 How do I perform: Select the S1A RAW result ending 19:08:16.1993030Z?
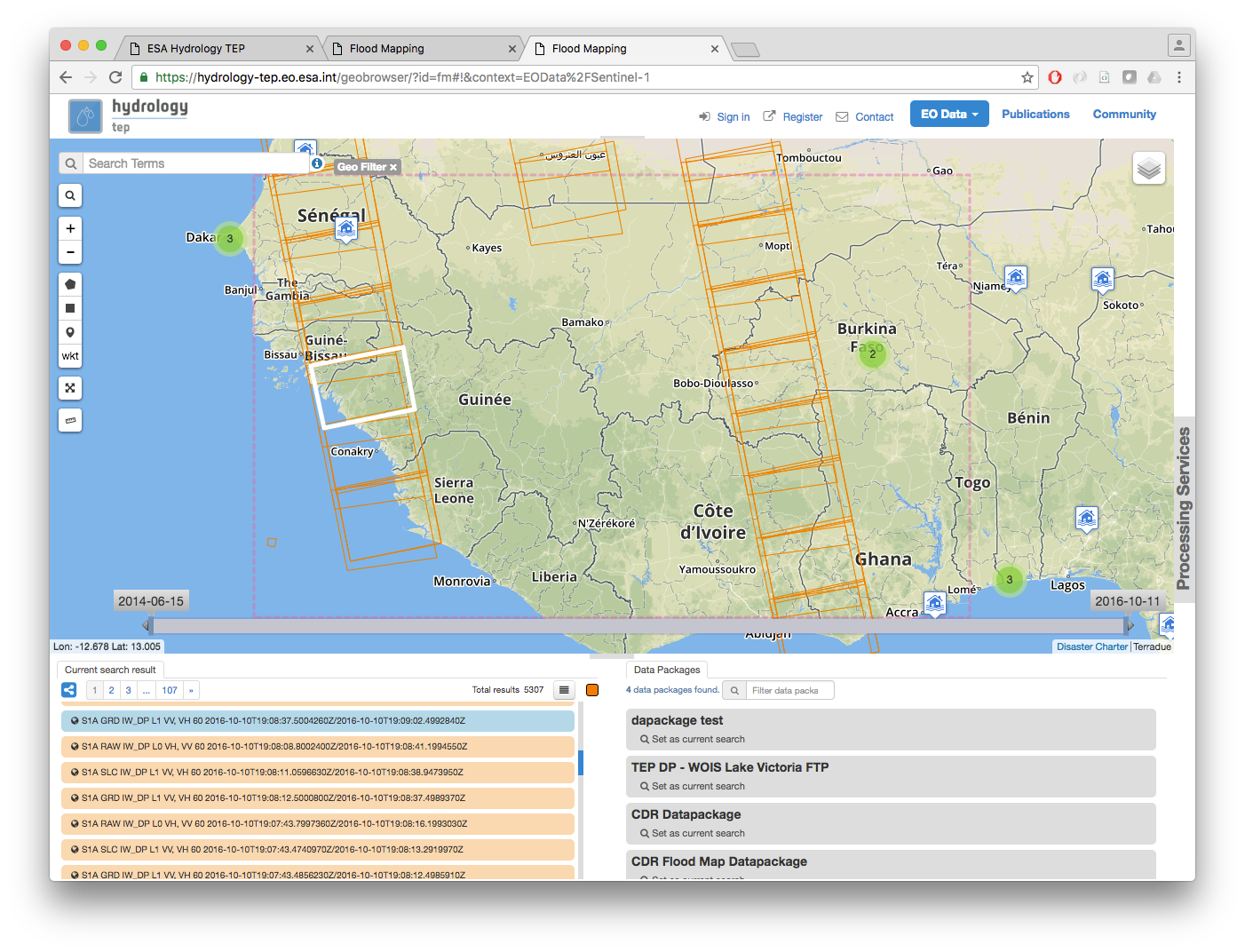pos(318,824)
